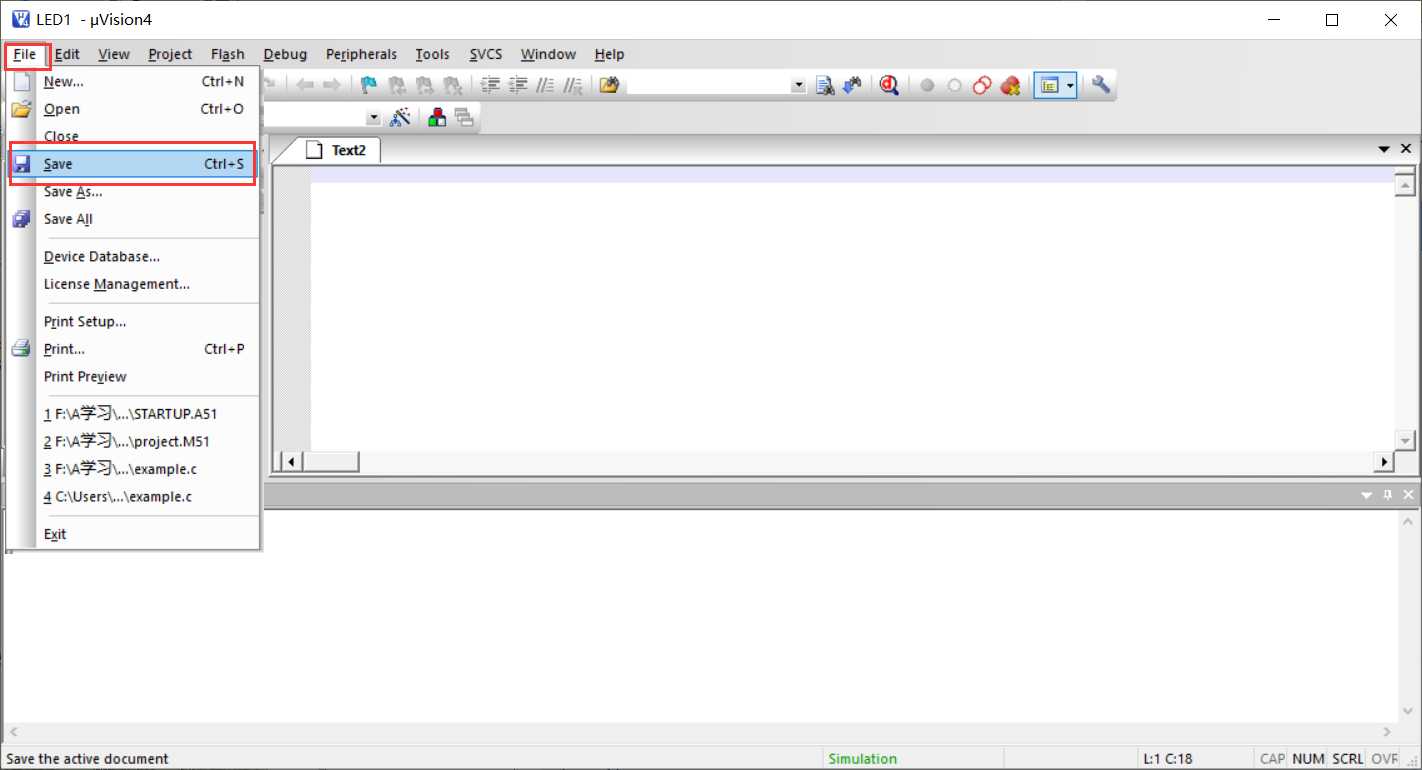Image resolution: width=1422 pixels, height=770 pixels.
Task: Open Target Options magic wand icon
Action: [400, 117]
